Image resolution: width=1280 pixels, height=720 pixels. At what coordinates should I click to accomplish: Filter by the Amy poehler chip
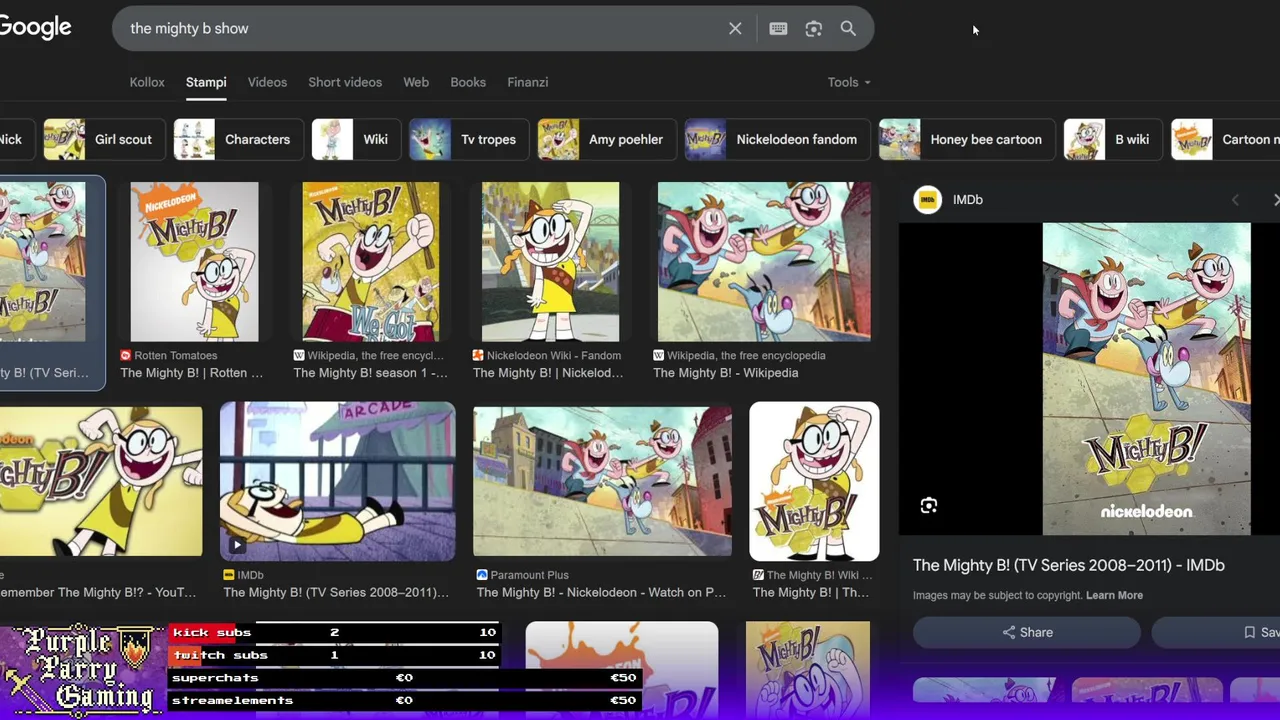[606, 140]
